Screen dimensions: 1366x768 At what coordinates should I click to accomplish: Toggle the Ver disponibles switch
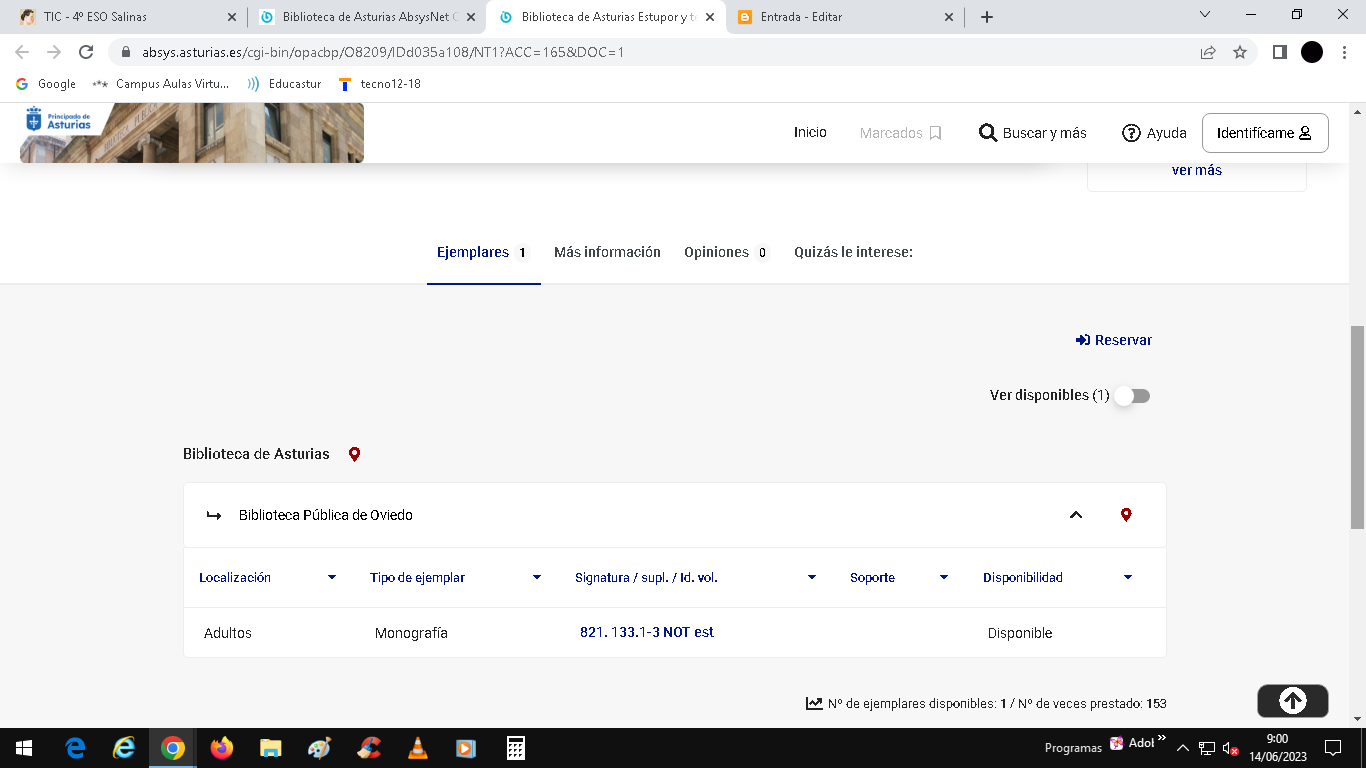[1133, 396]
